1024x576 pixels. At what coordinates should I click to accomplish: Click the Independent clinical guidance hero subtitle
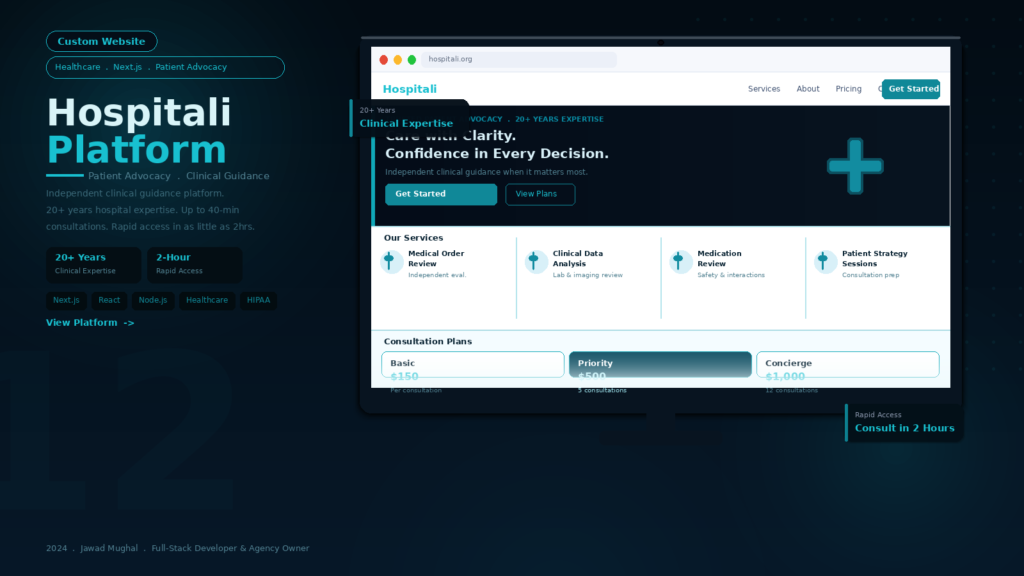pos(487,172)
